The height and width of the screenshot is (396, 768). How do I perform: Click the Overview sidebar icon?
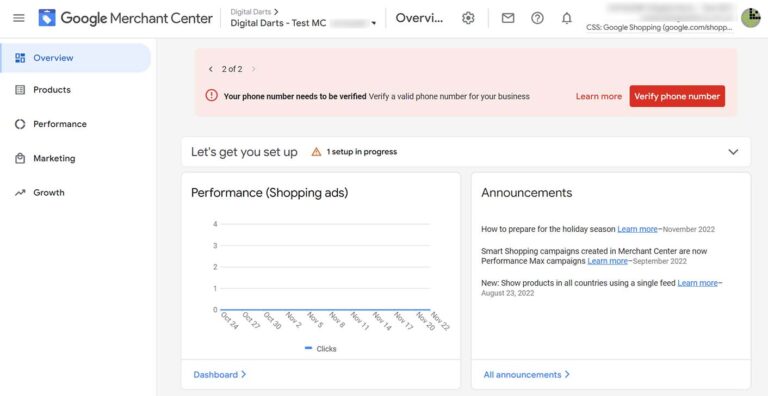click(x=20, y=58)
